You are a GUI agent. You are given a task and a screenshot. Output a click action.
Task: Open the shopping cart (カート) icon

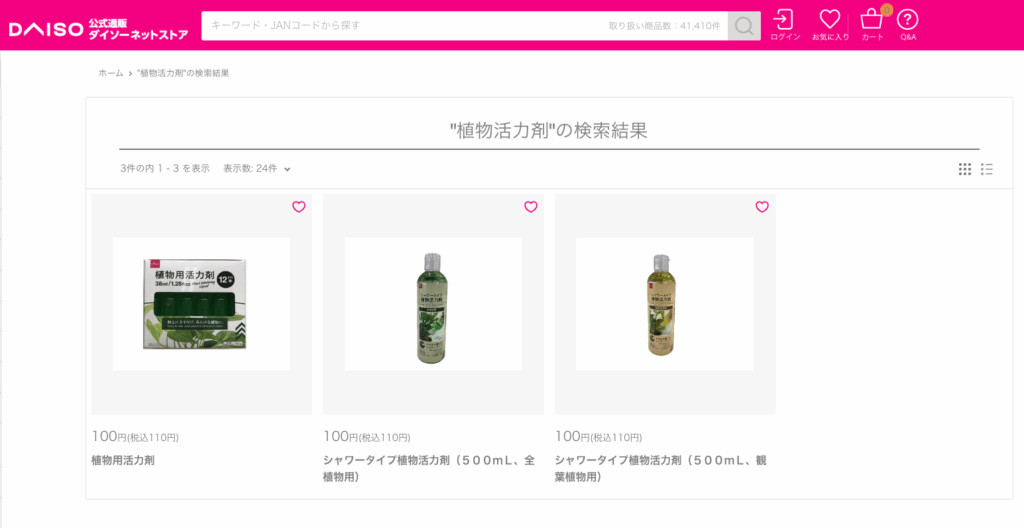click(872, 25)
